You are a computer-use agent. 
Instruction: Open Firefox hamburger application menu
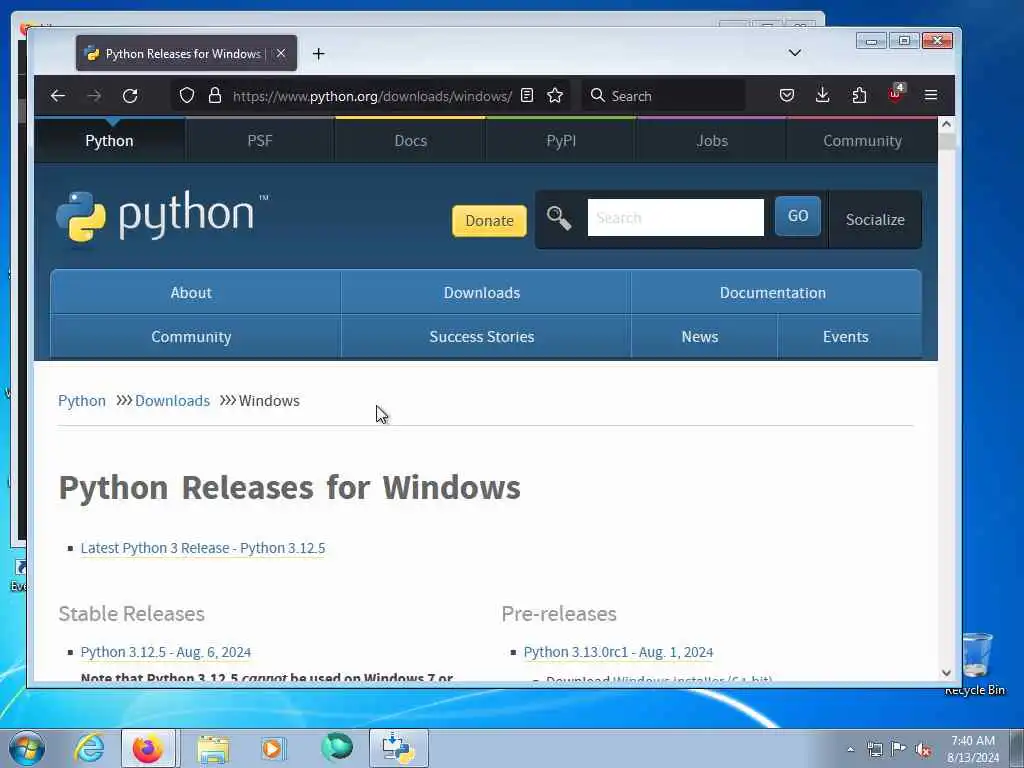click(x=931, y=96)
